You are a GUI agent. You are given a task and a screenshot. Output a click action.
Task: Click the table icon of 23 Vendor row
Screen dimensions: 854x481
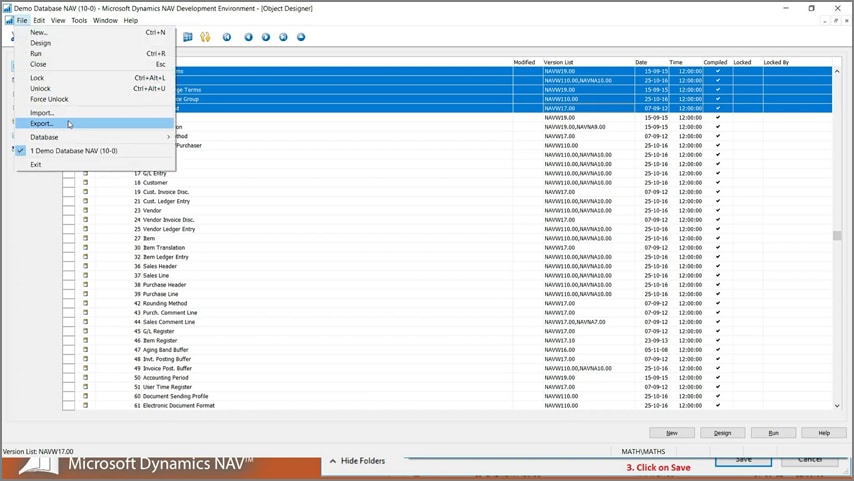(x=86, y=210)
